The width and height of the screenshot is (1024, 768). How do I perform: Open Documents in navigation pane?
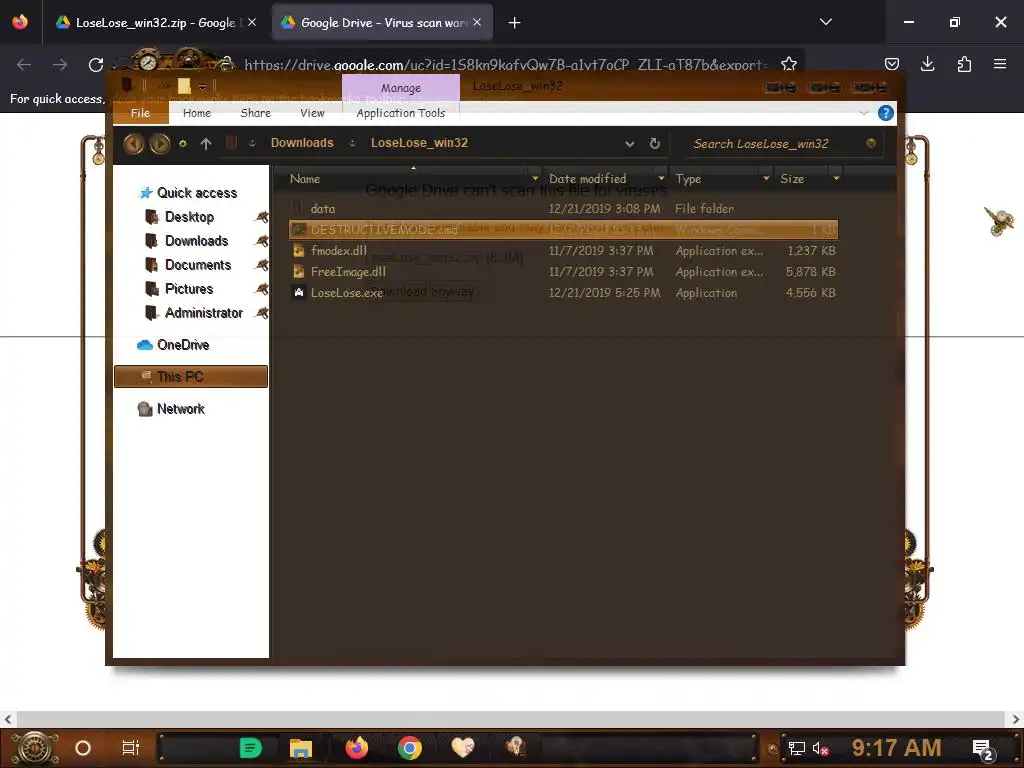(x=198, y=265)
